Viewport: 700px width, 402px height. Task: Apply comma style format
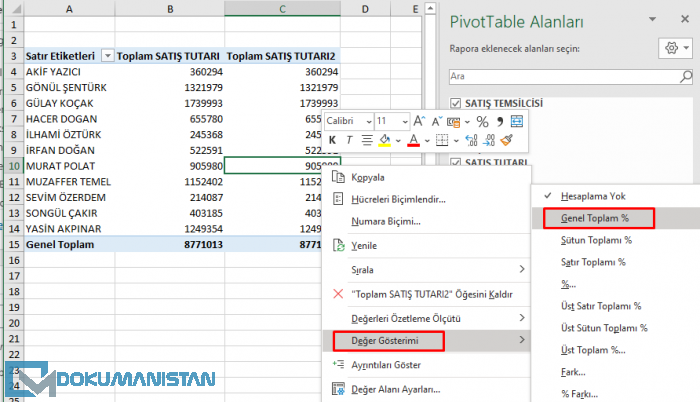tap(500, 121)
